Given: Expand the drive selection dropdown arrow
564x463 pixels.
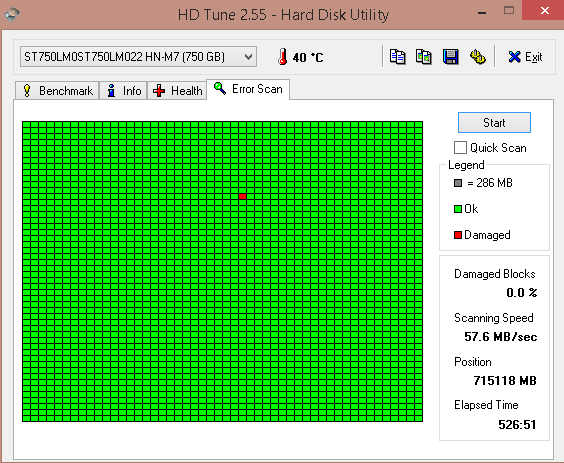Looking at the screenshot, I should 248,56.
